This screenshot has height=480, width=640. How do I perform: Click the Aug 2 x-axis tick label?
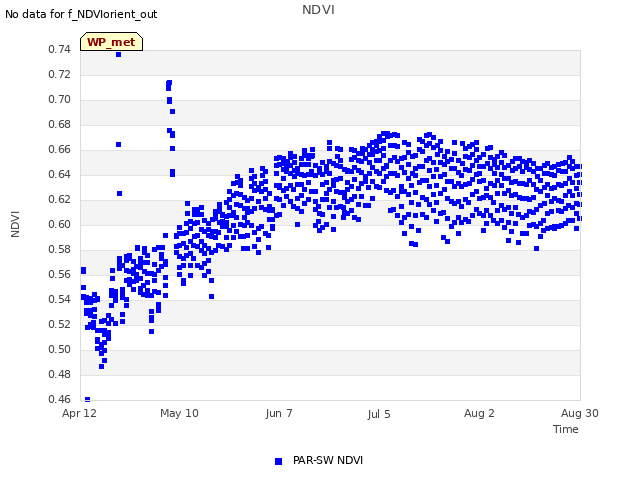(479, 413)
